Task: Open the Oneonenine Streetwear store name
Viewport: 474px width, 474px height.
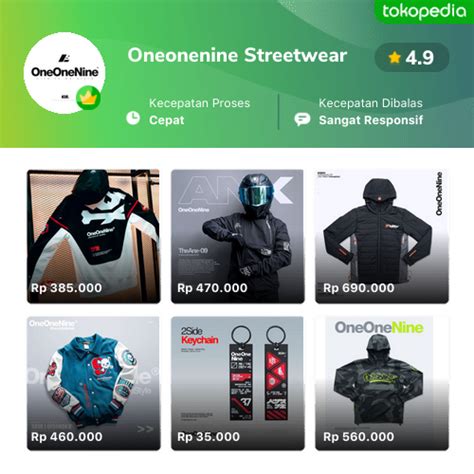Action: 237,55
